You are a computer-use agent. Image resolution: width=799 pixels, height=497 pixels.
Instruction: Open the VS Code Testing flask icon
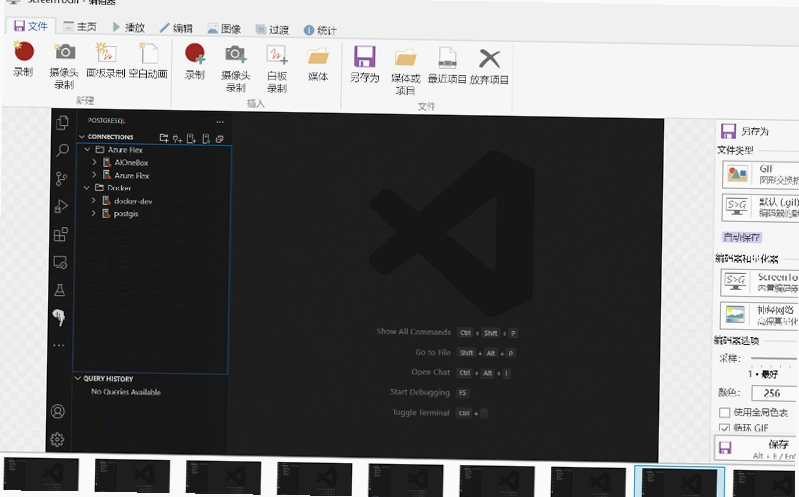60,290
